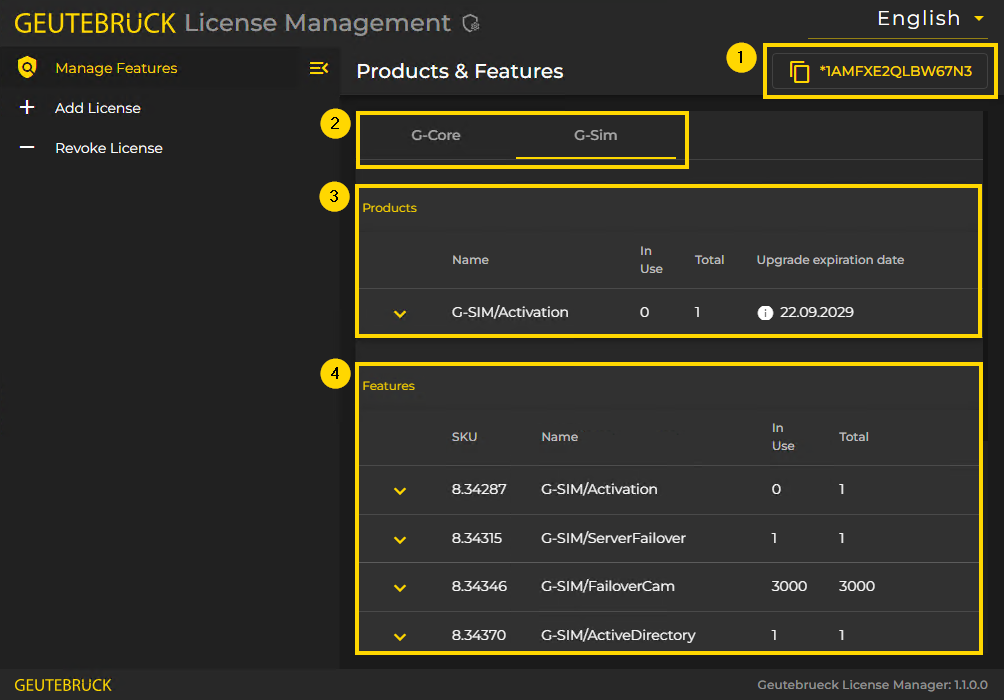This screenshot has height=700, width=1004.
Task: Click the SKU column header in Features
Action: (x=464, y=436)
